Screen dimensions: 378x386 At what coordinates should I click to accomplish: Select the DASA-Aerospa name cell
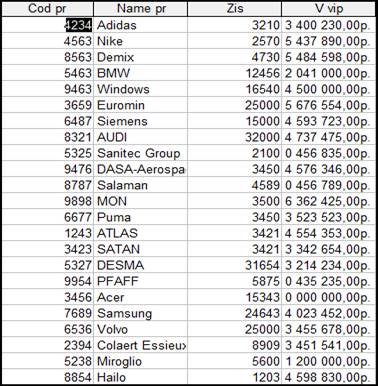pos(141,169)
